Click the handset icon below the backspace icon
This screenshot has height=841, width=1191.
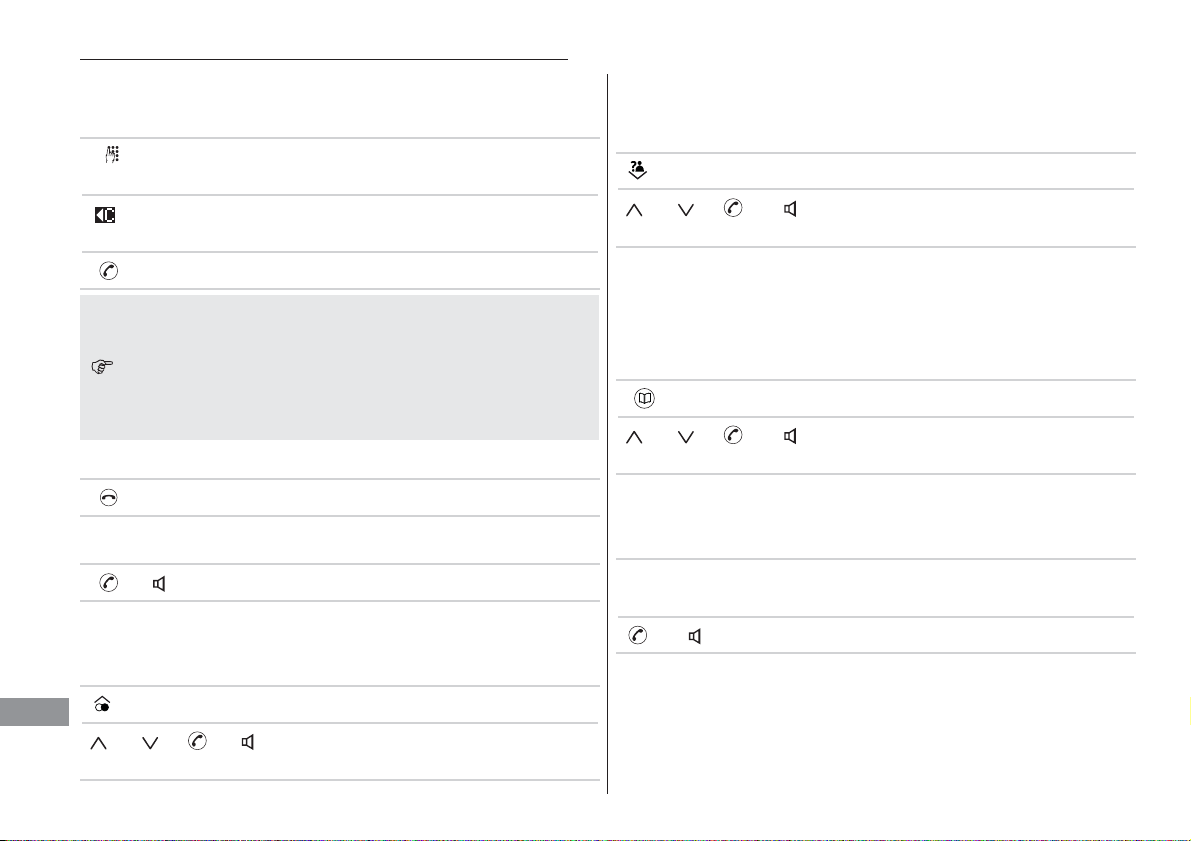click(x=109, y=270)
